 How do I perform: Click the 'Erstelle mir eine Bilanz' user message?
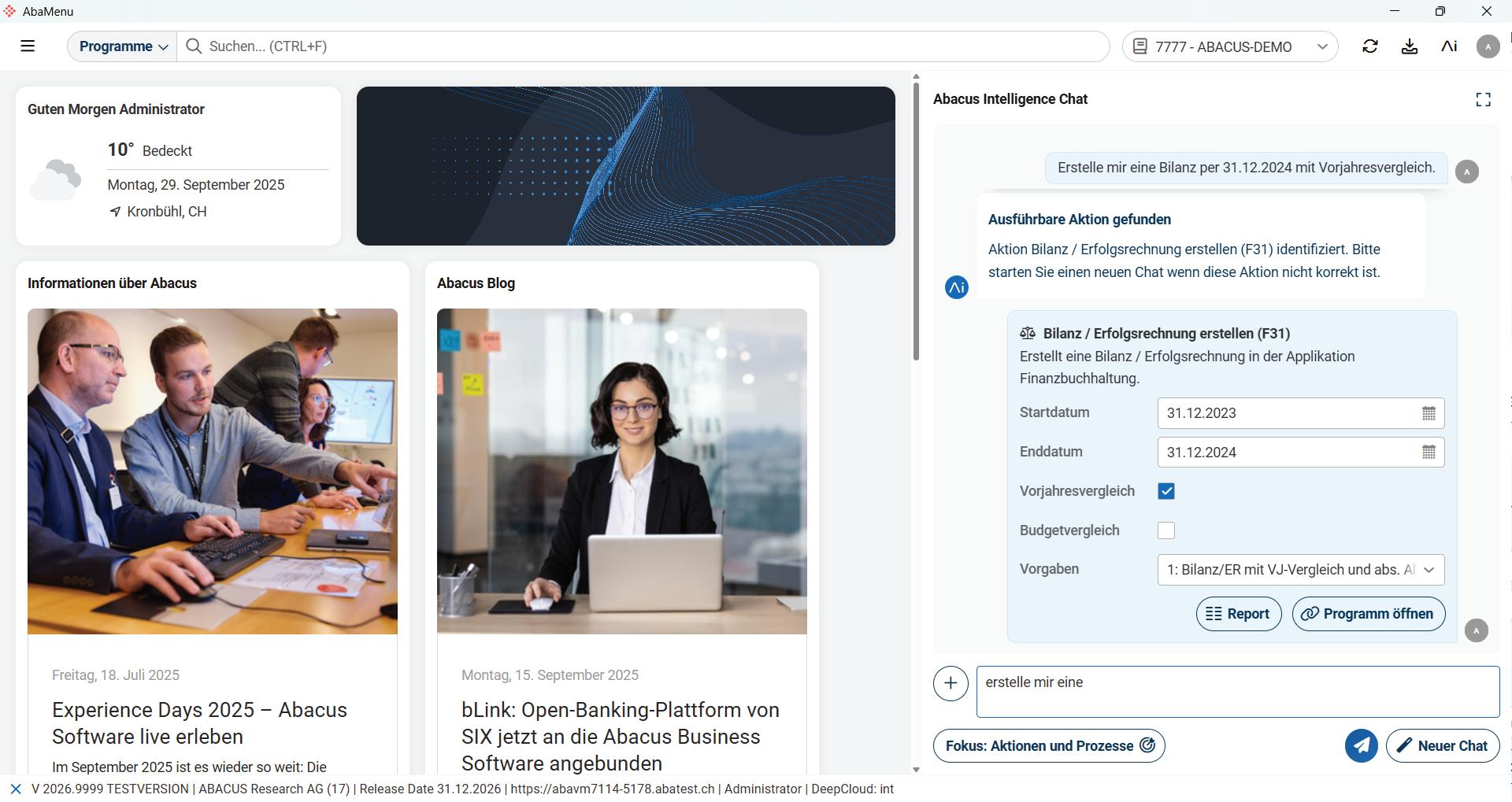(1246, 168)
